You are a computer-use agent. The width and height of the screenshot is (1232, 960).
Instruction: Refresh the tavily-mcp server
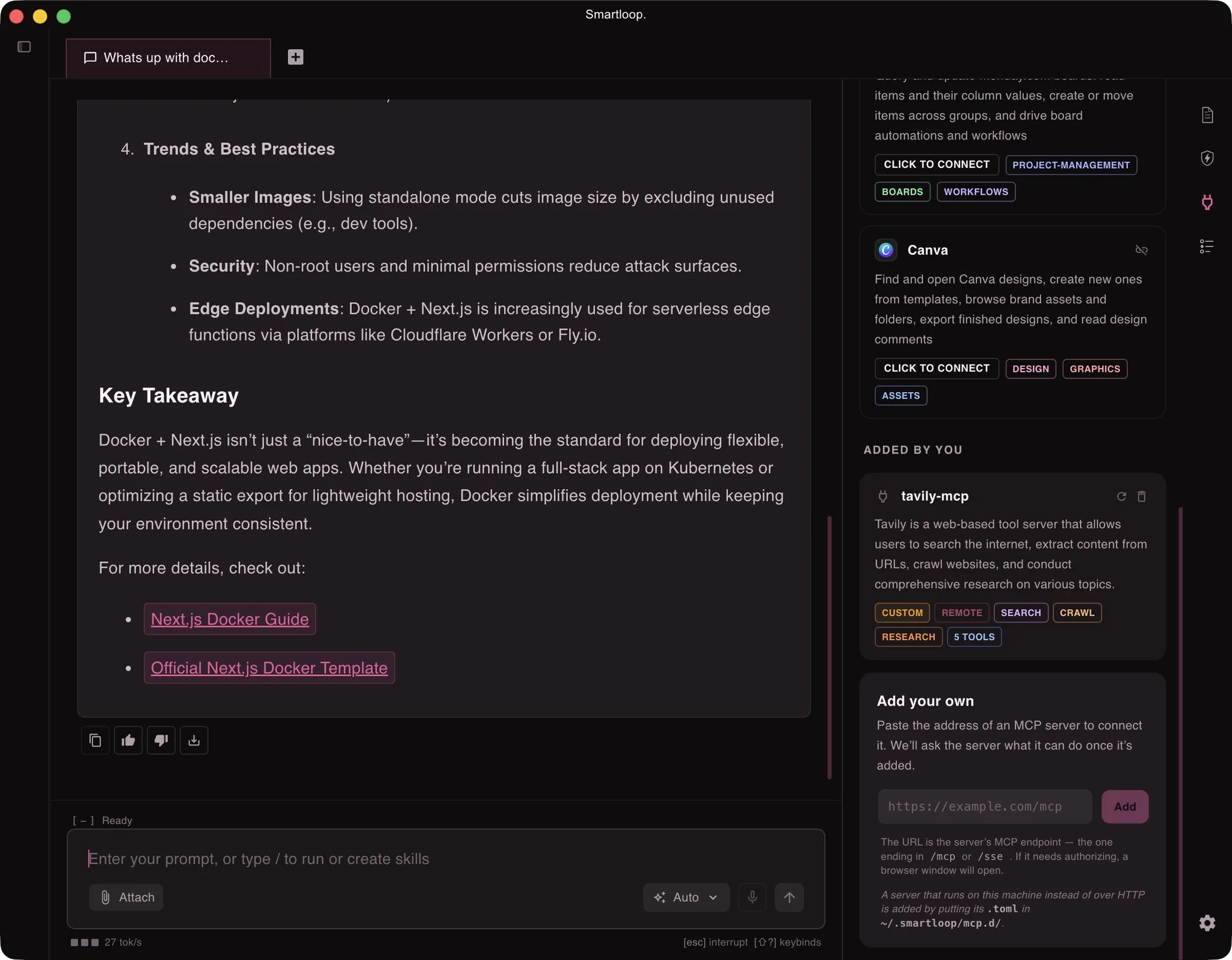pos(1121,496)
